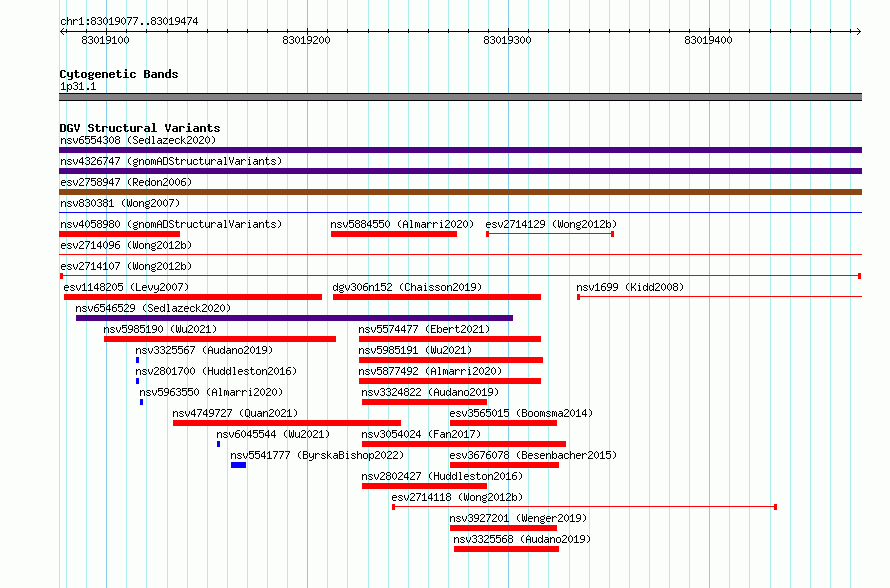Screen dimensions: 890x588
Task: Click the thin red line under esv2714118
Action: click(x=585, y=507)
